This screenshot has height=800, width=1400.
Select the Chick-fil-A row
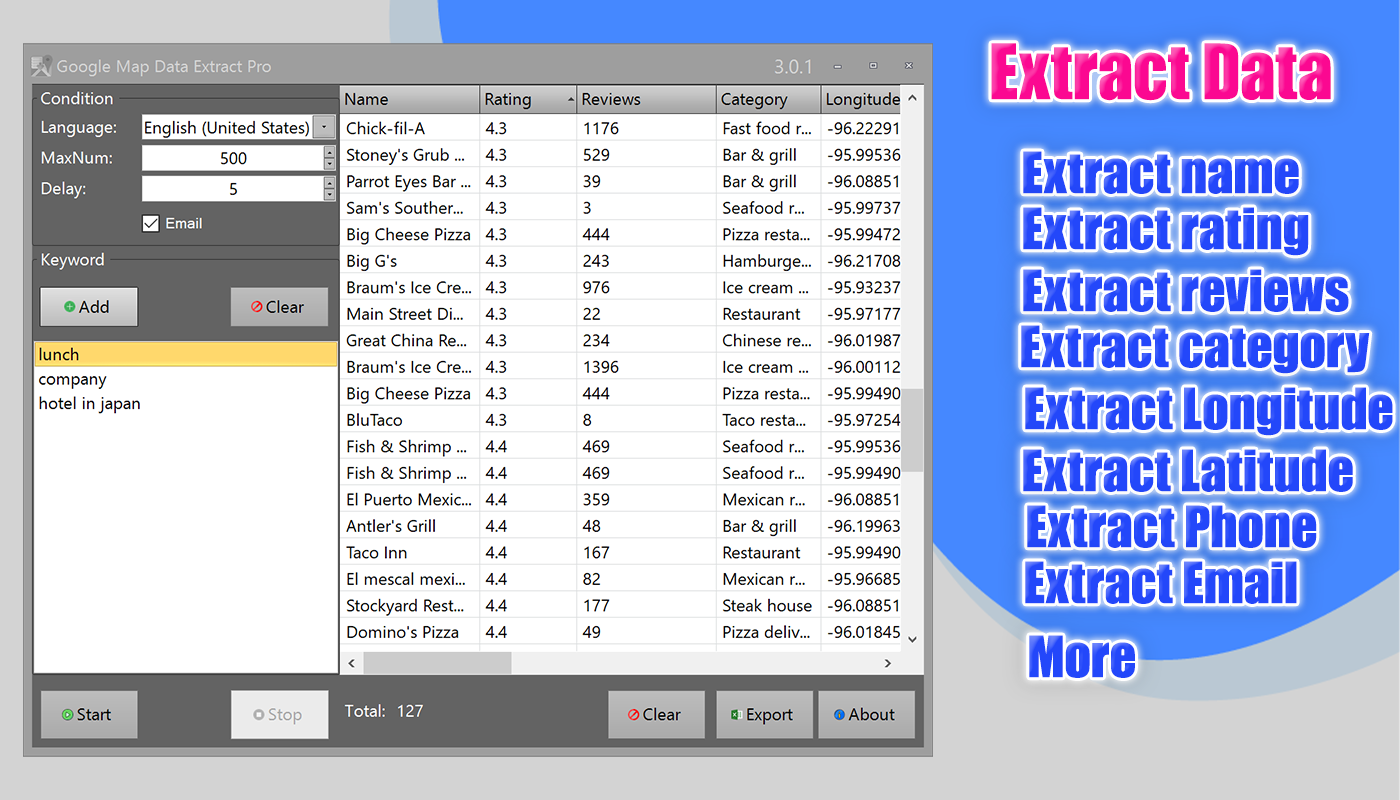pos(620,128)
